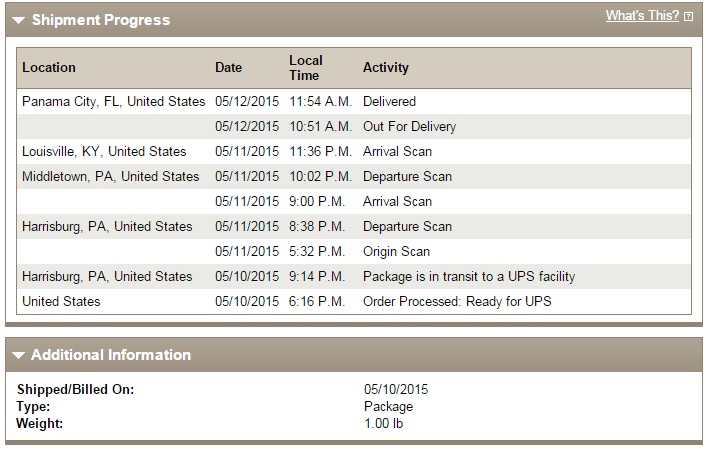
Task: Click the Out For Delivery activity entry
Action: point(409,127)
